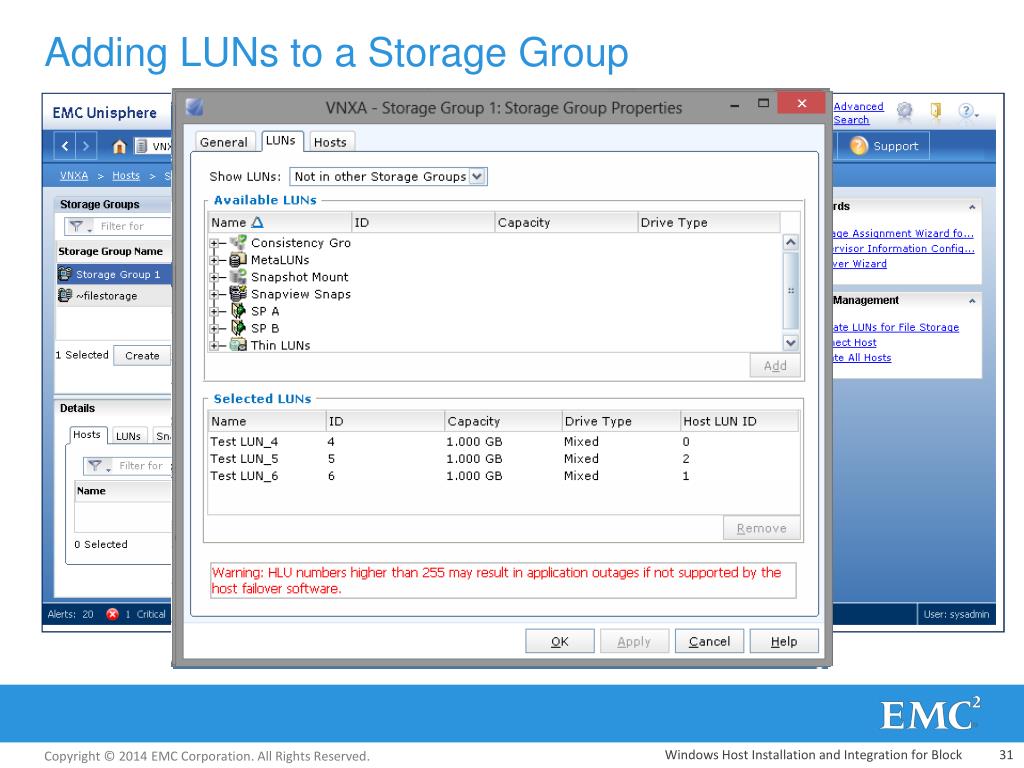Collapse the Wizards panel chevron
The width and height of the screenshot is (1024, 768).
(972, 206)
